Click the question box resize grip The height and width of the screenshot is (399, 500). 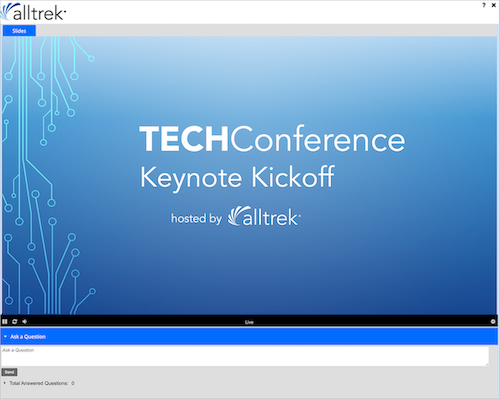coord(487,364)
